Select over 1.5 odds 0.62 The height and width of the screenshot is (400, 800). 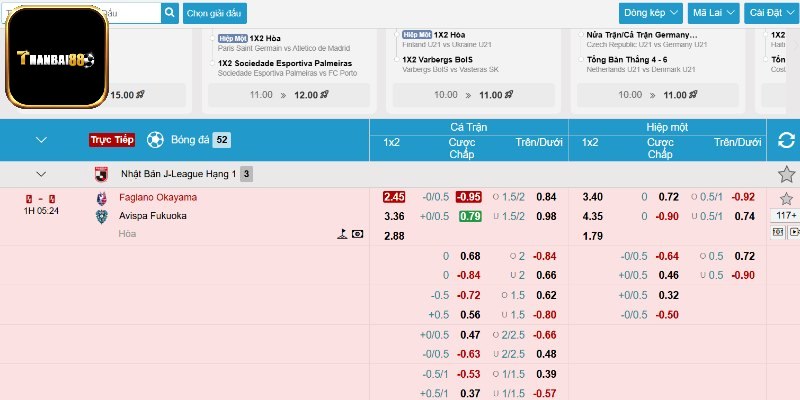click(546, 295)
